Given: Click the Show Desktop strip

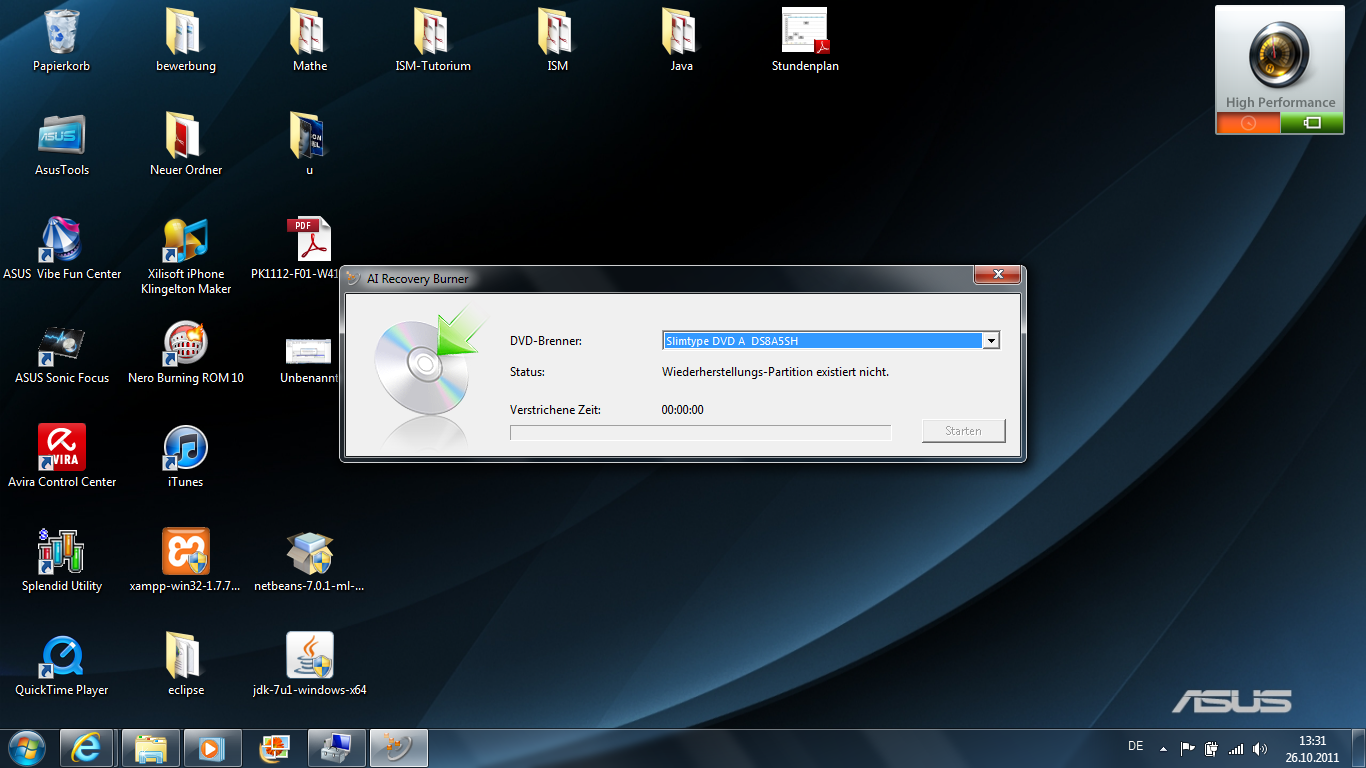Looking at the screenshot, I should [x=1359, y=748].
